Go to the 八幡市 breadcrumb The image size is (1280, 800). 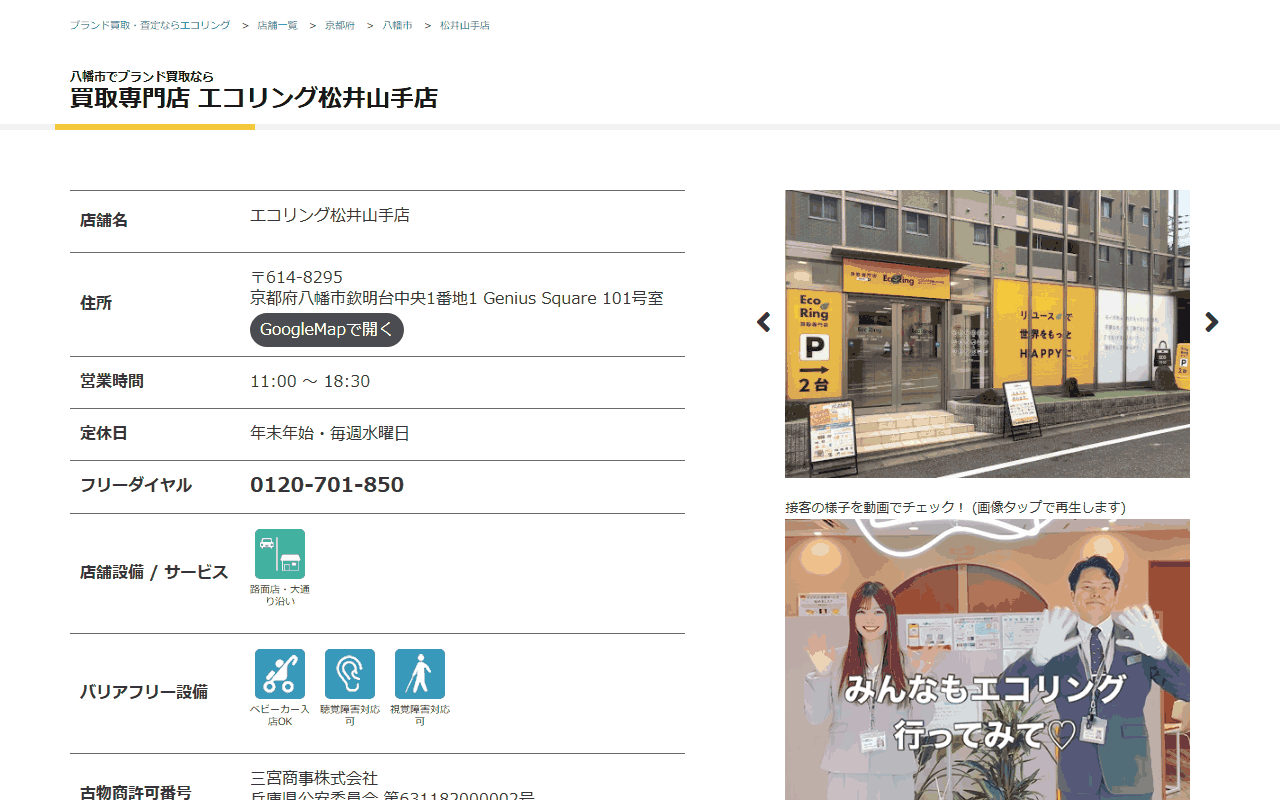(397, 25)
